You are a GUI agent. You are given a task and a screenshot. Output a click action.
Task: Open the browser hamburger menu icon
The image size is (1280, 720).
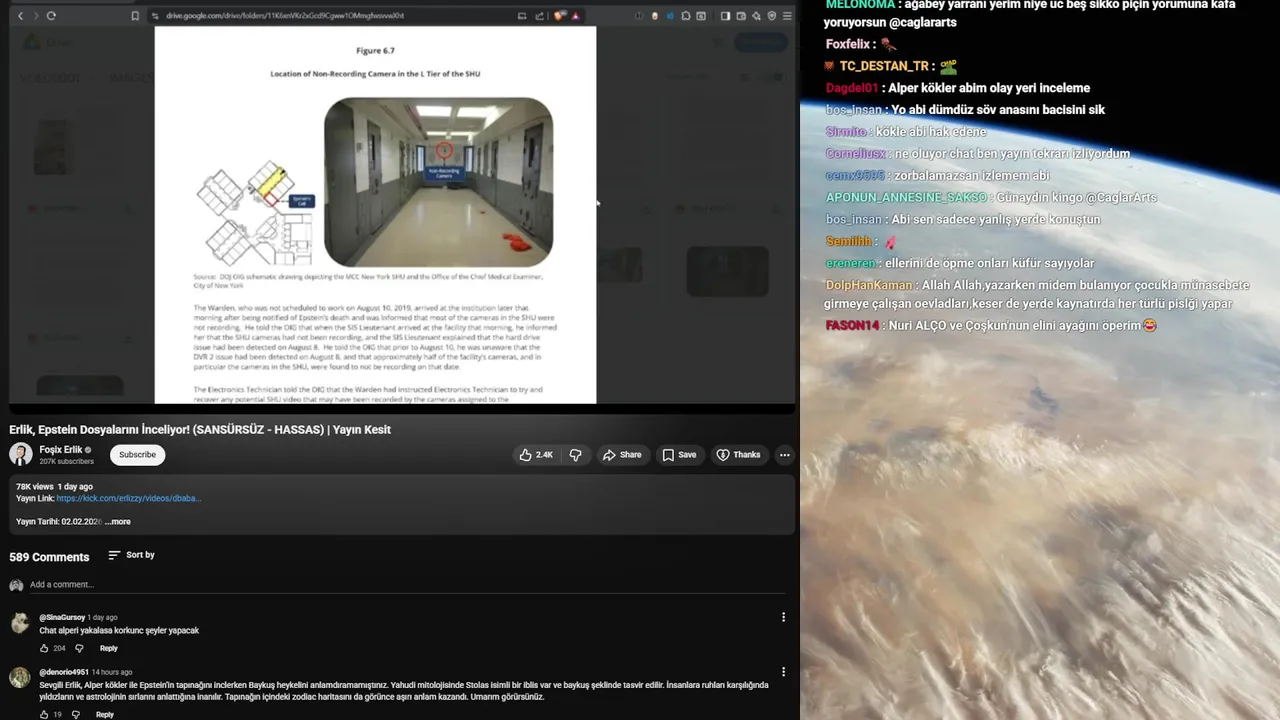[787, 16]
